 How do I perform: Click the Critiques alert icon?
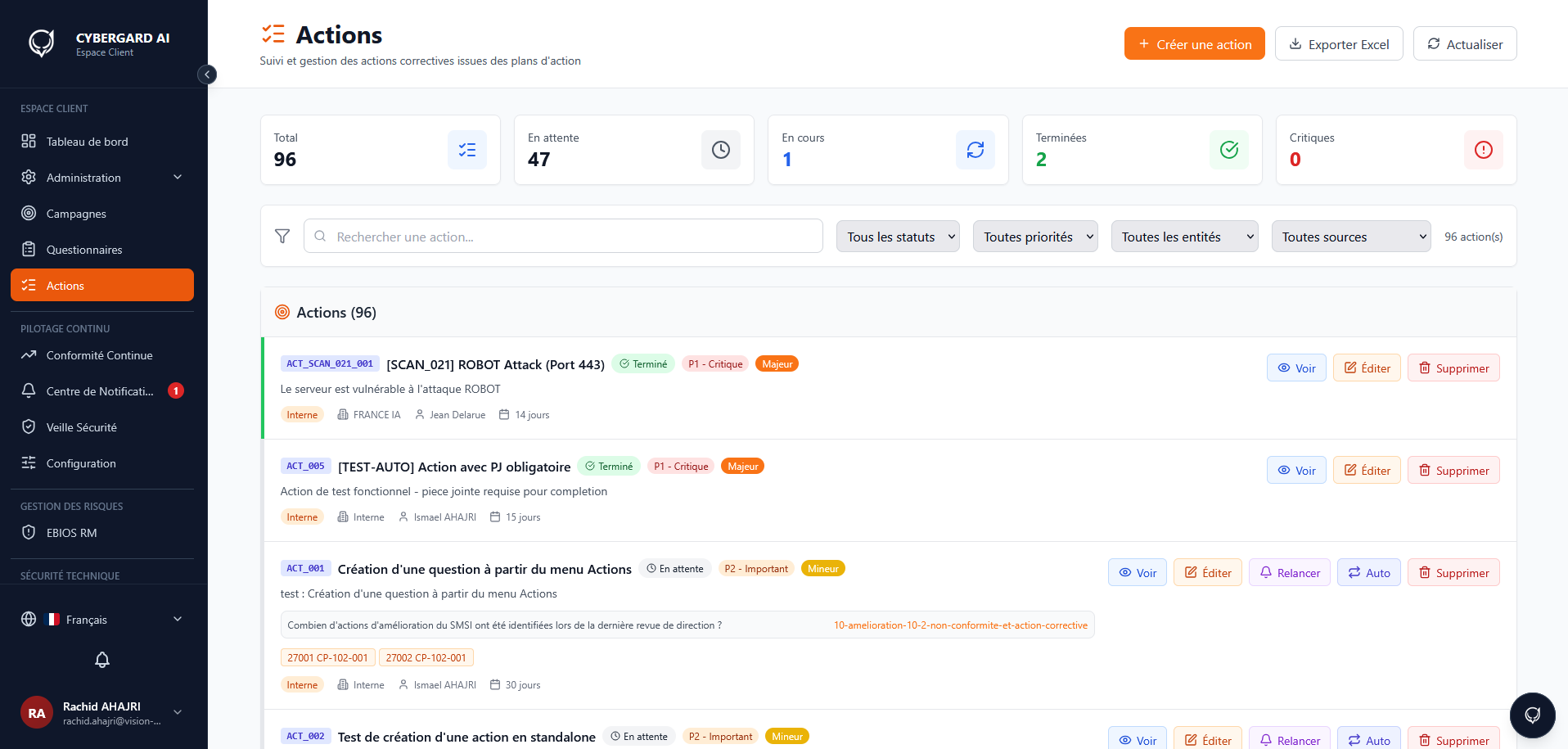click(x=1484, y=150)
